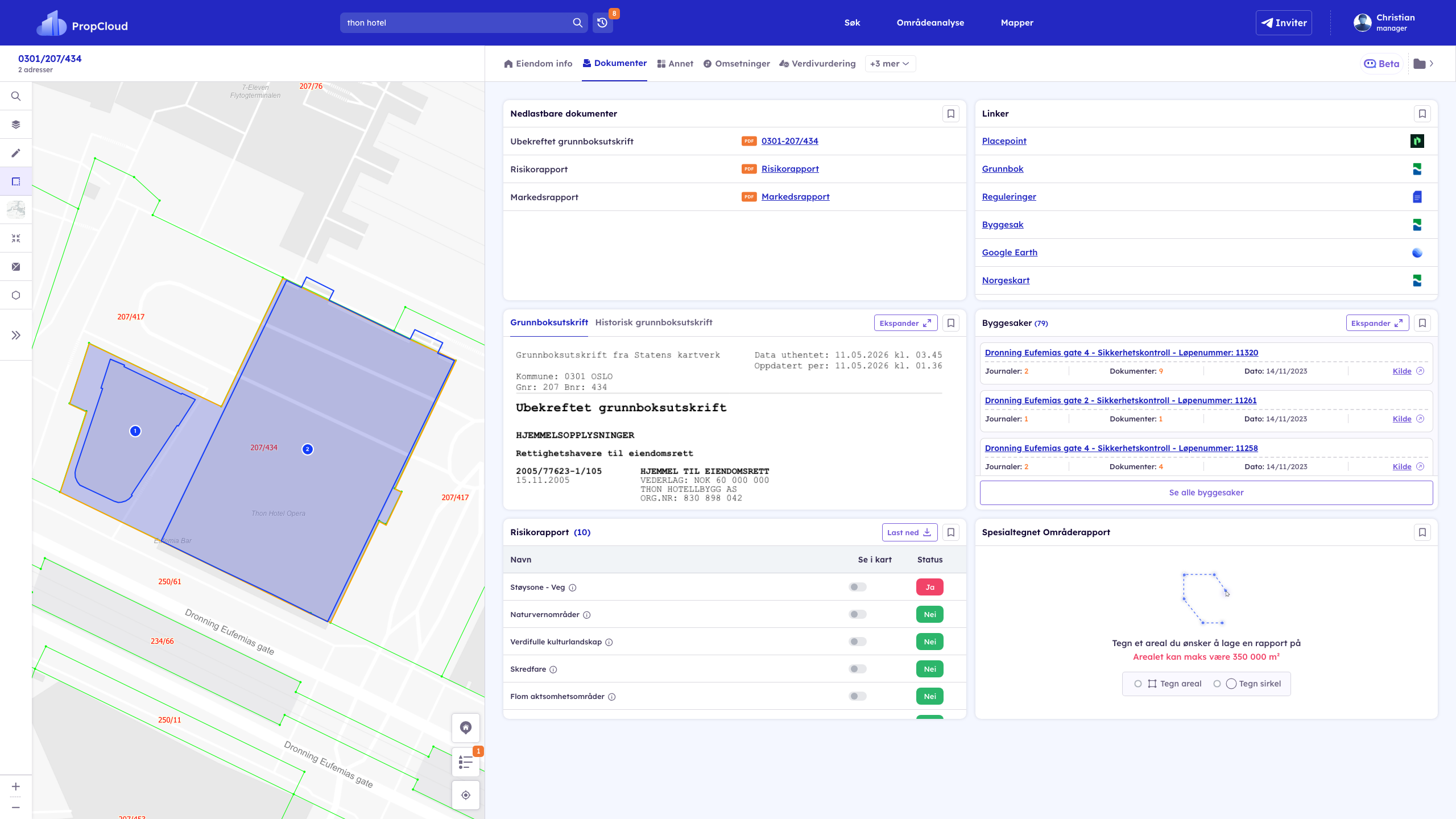Open the search history icon

(602, 23)
